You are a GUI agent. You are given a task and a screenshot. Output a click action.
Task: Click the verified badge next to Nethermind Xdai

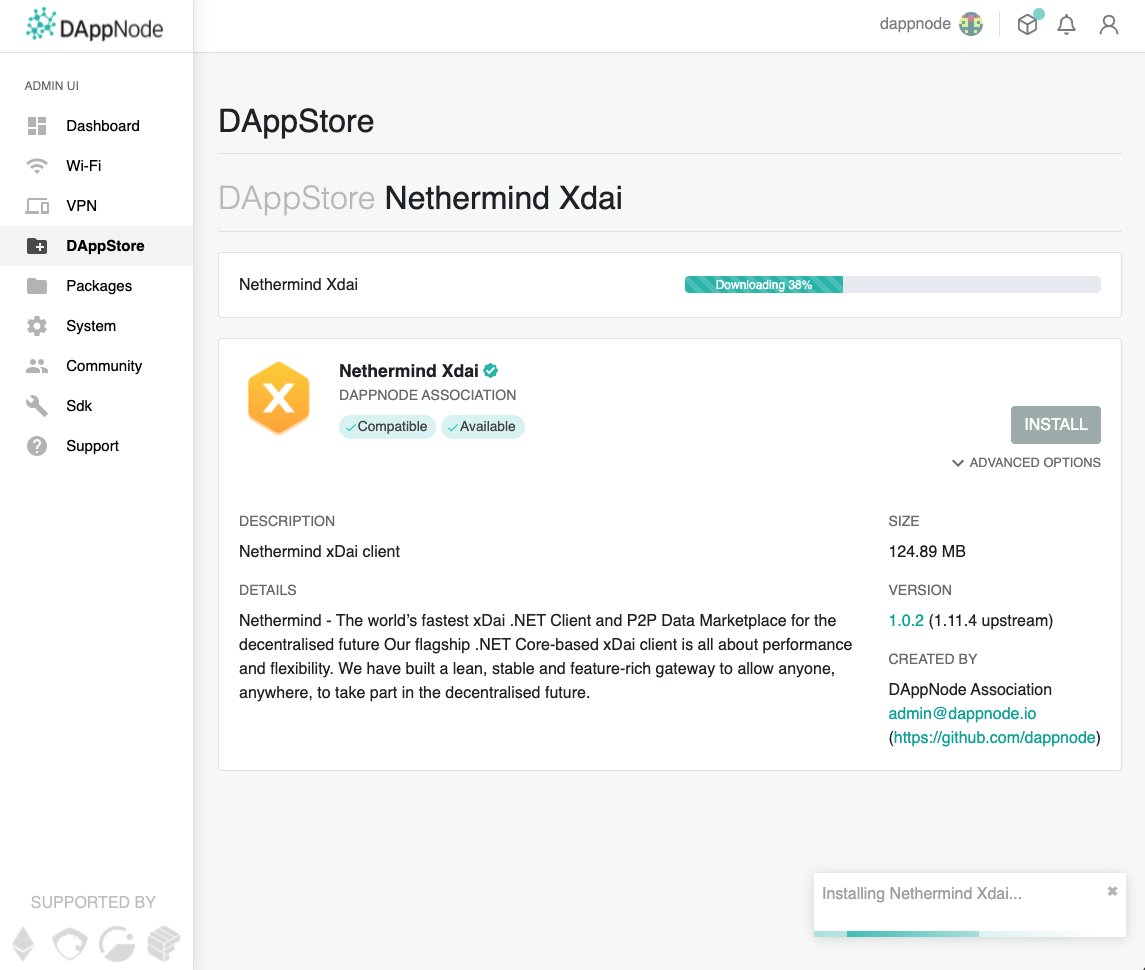[x=491, y=370]
